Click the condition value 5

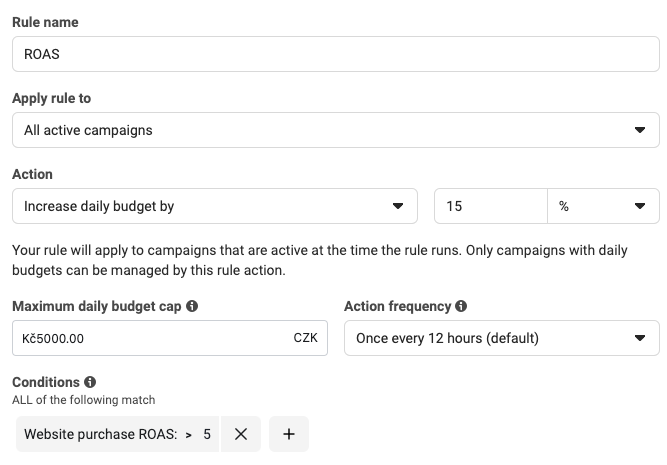(207, 434)
